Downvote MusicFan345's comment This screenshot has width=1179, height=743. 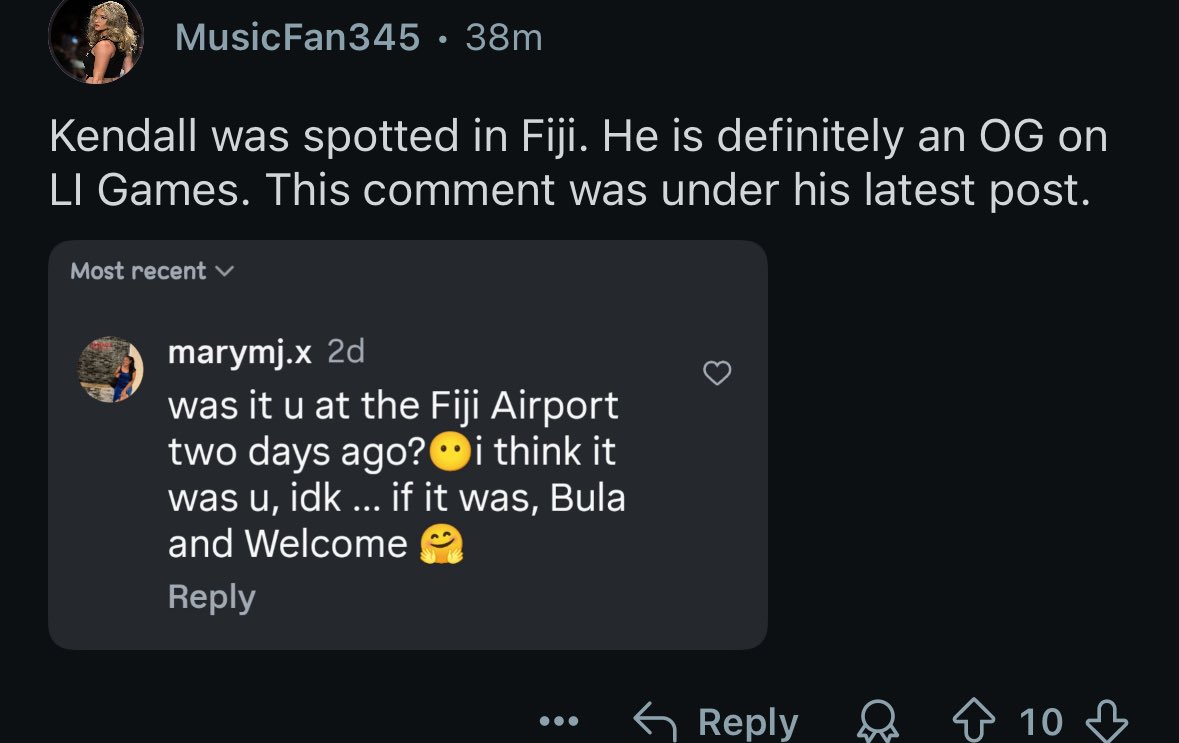(1107, 721)
